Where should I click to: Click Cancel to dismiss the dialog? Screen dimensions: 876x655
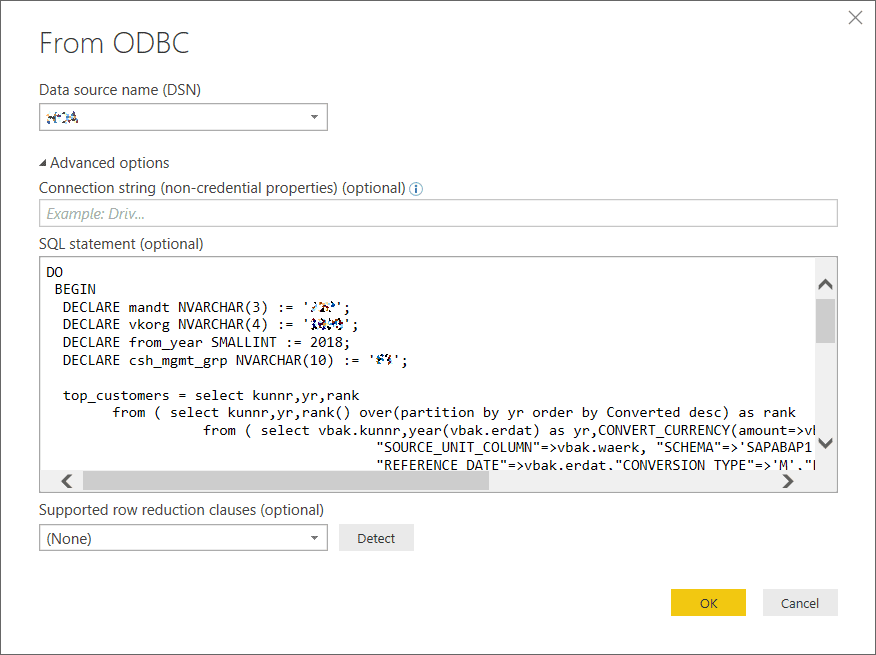800,603
